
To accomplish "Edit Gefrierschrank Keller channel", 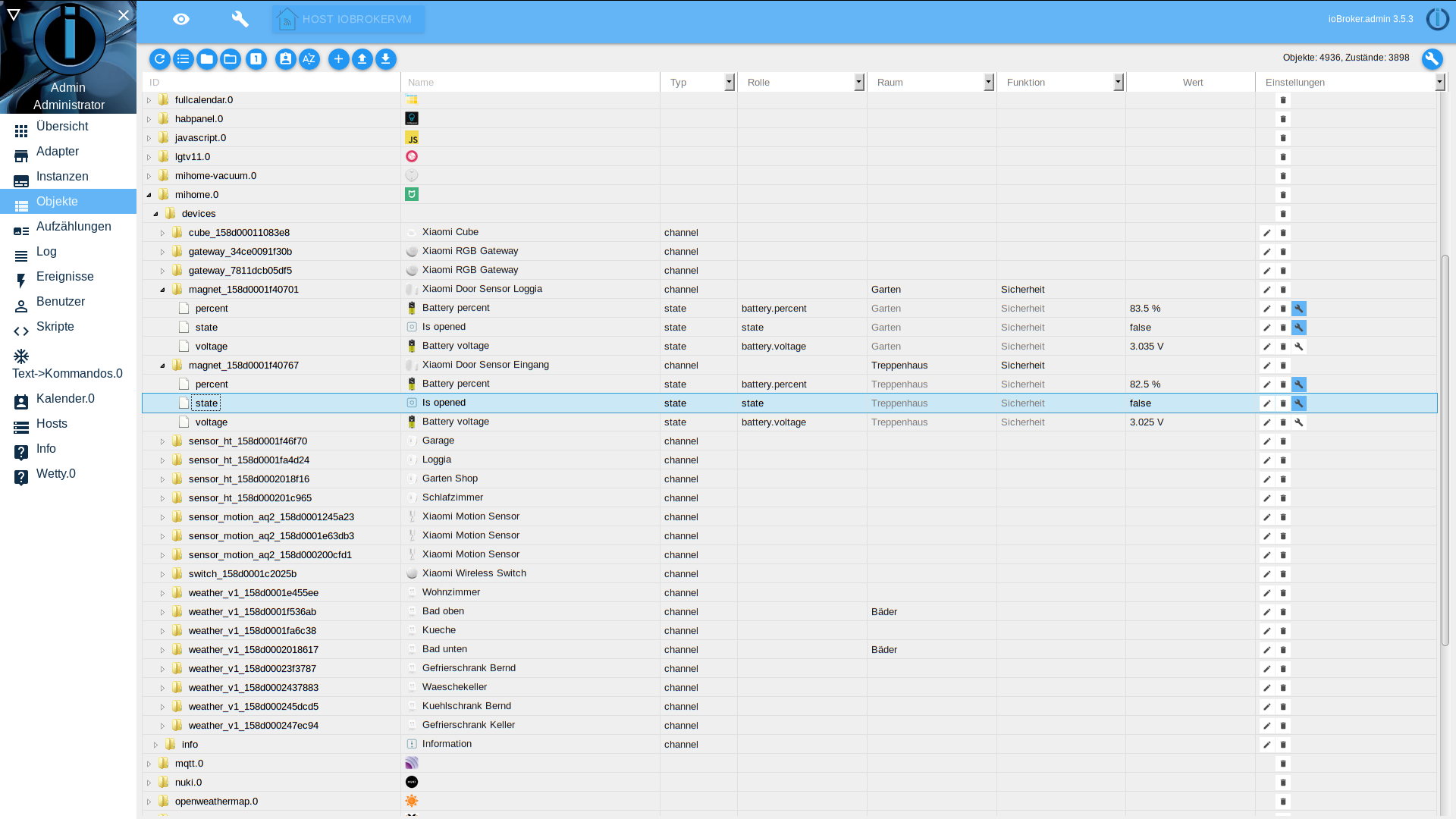I will [1266, 726].
